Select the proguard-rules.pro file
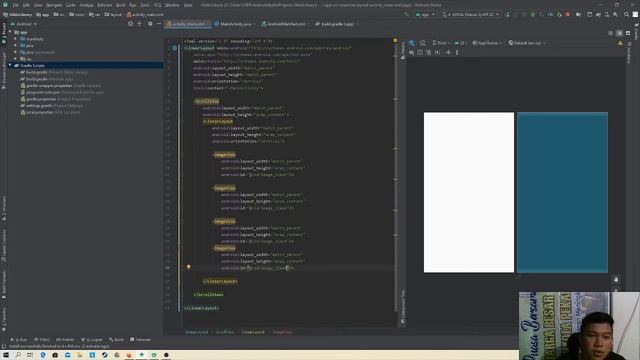This screenshot has width=640, height=360. (62, 92)
